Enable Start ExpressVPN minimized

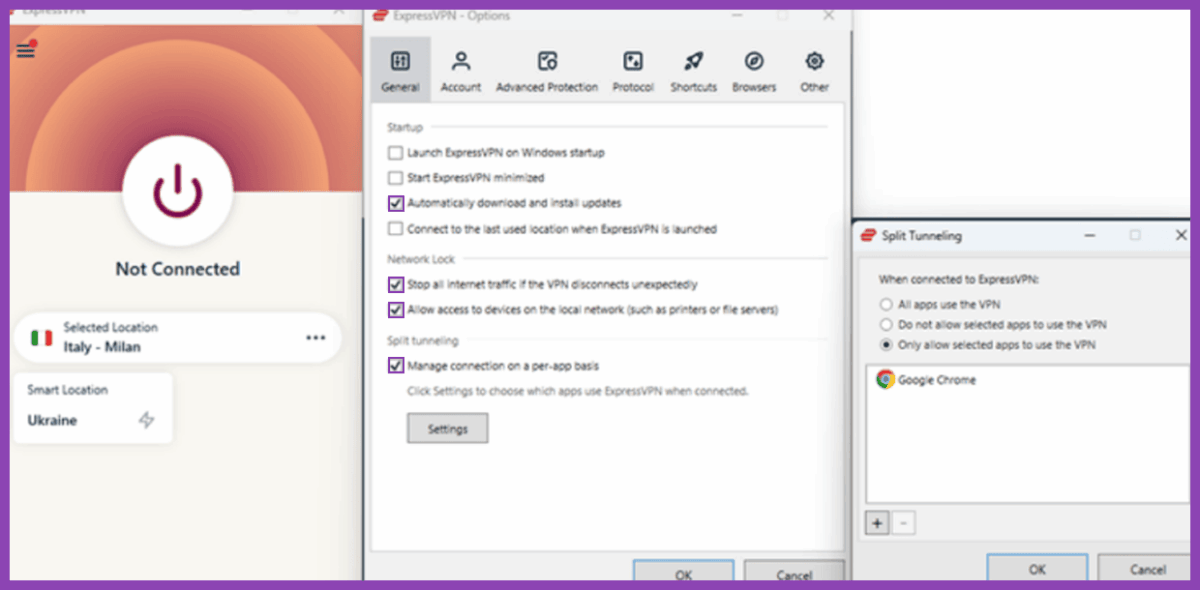(395, 178)
